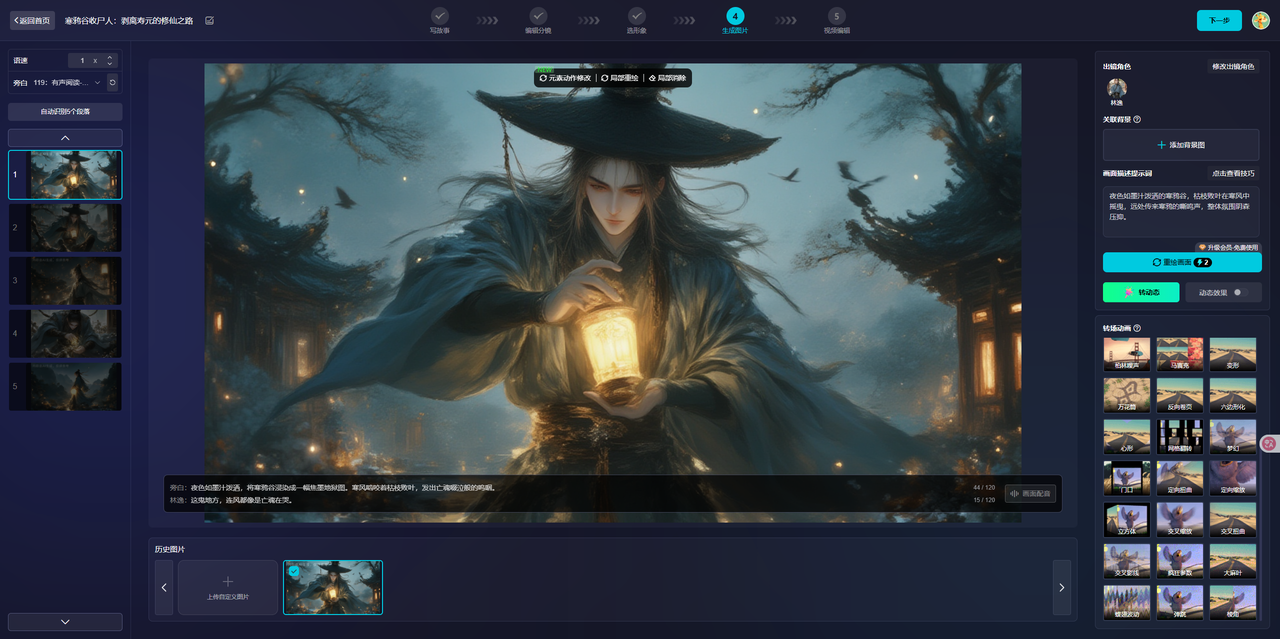Click 元素动作修改 element action tool
Viewport: 1280px width, 639px height.
tap(565, 77)
